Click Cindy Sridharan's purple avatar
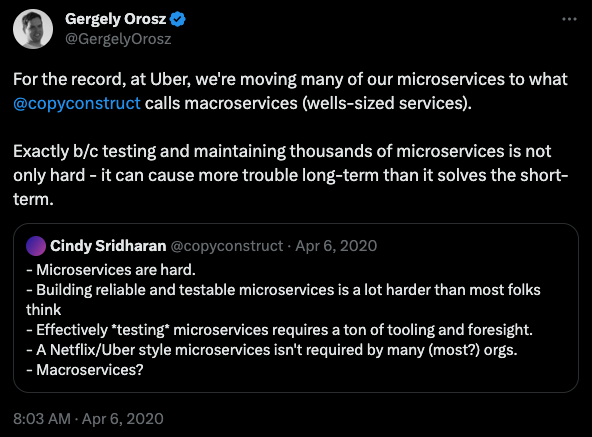Screen dimensions: 592x437 (x=36, y=246)
